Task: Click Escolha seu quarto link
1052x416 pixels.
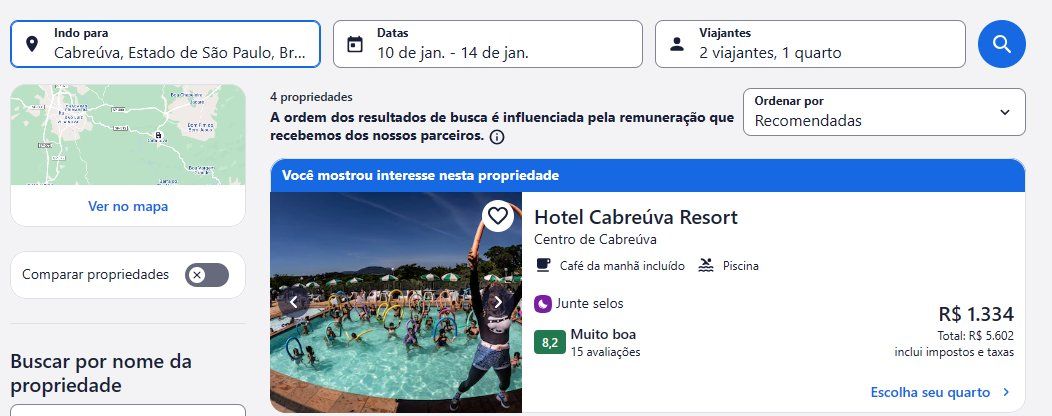Action: [x=940, y=393]
